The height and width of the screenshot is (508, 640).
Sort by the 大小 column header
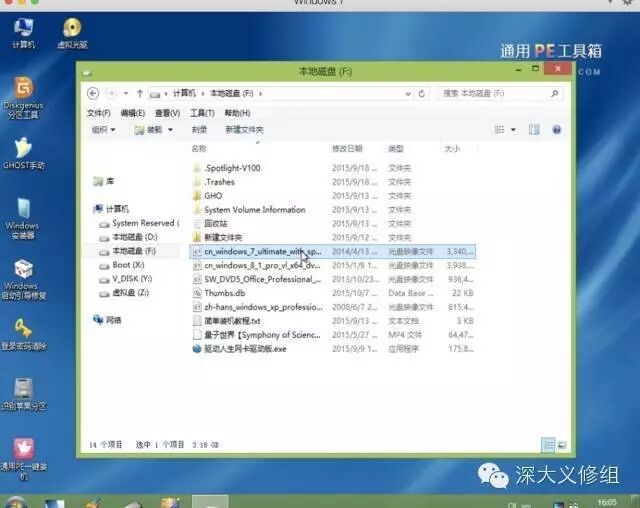pyautogui.click(x=452, y=149)
